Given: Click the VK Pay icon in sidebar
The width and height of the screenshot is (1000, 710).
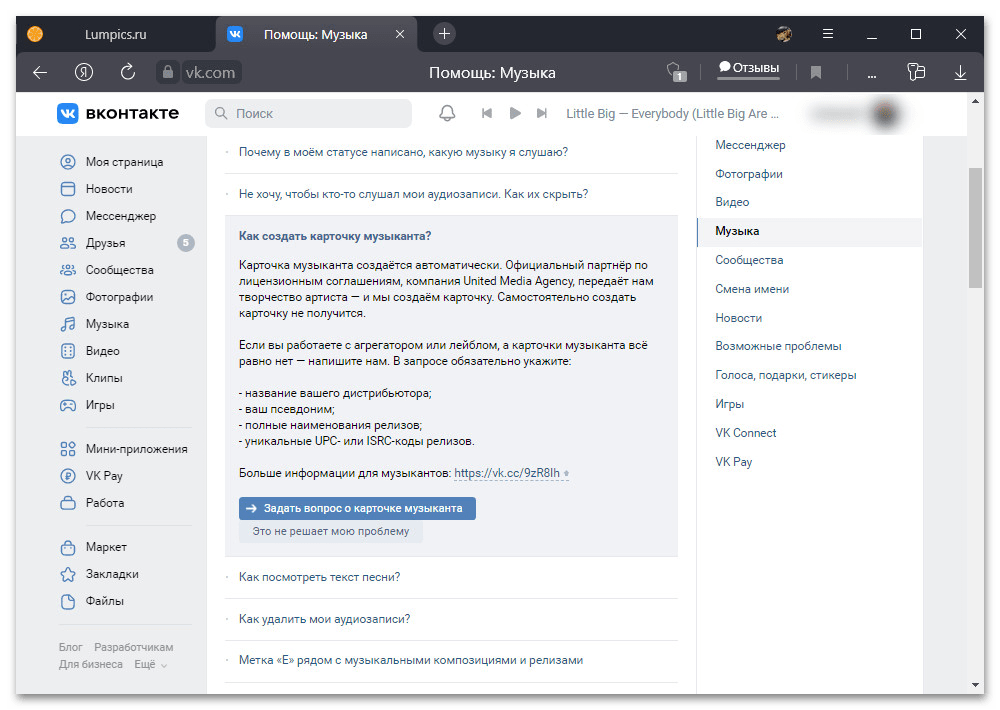Looking at the screenshot, I should [x=68, y=476].
